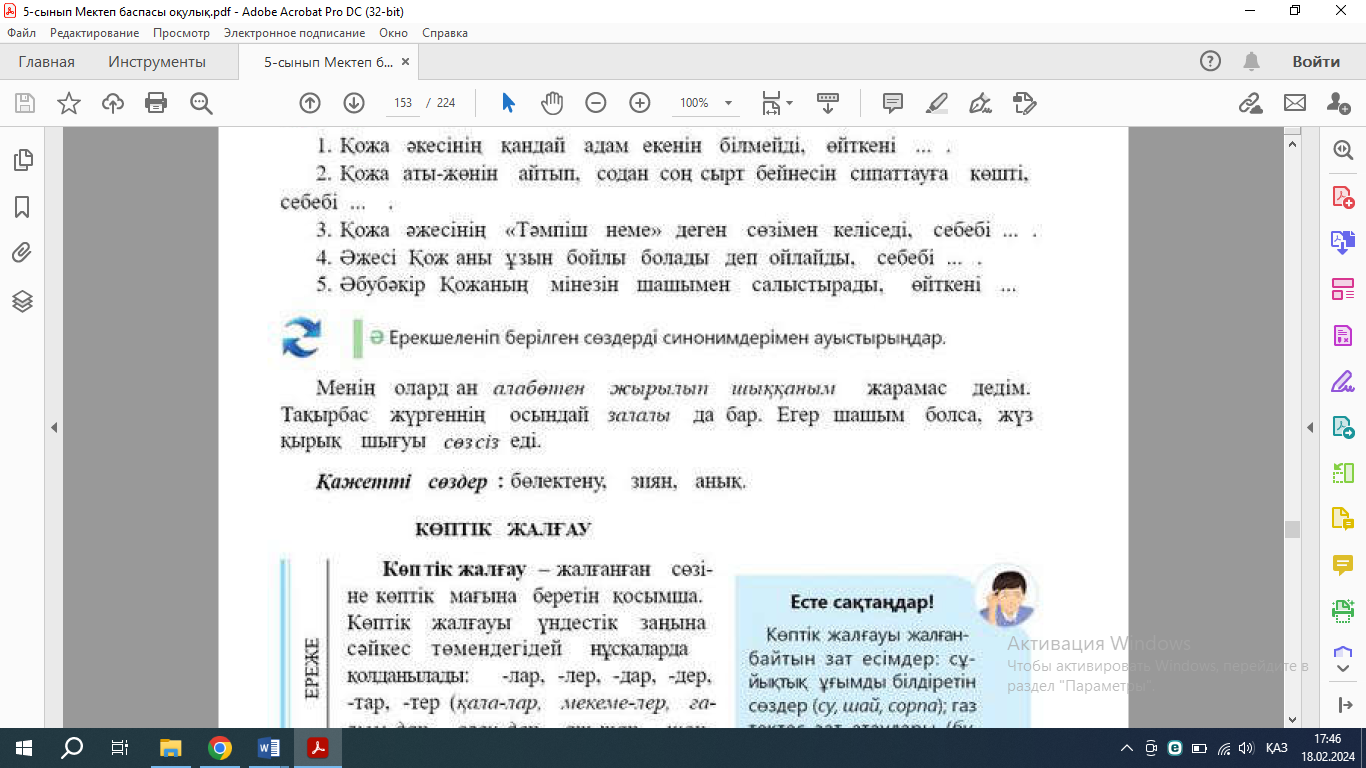The width and height of the screenshot is (1366, 768).
Task: Click the stamp/edit tool icon in toolbar
Action: pyautogui.click(x=1025, y=103)
